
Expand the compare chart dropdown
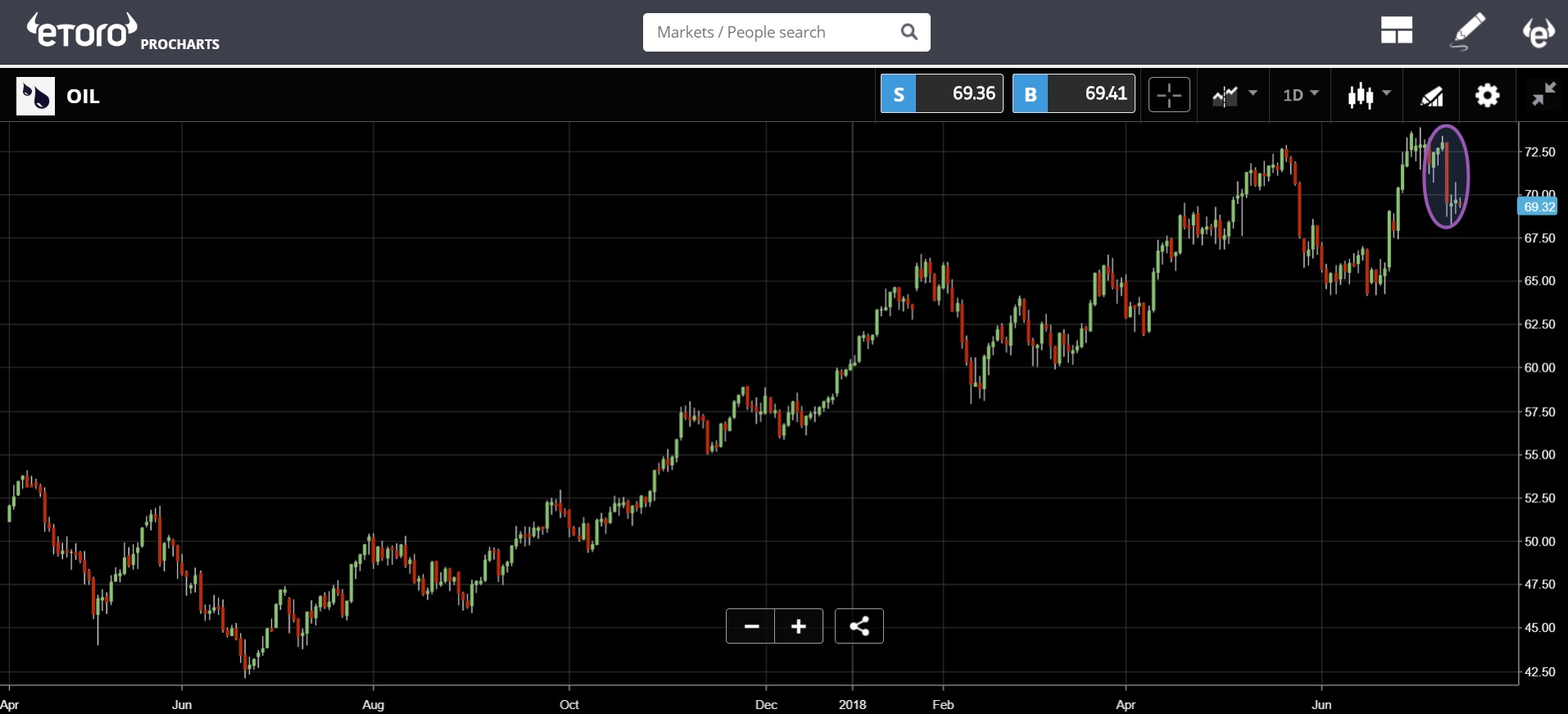[1234, 96]
